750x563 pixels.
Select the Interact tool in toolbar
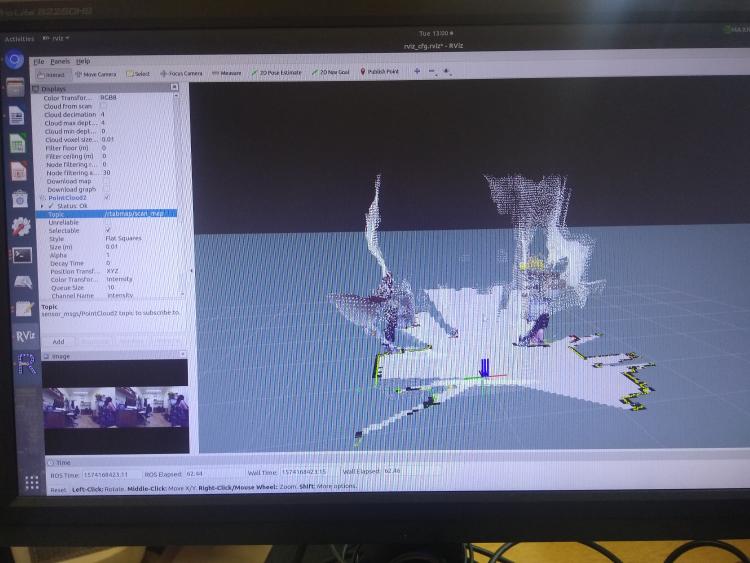click(x=52, y=73)
